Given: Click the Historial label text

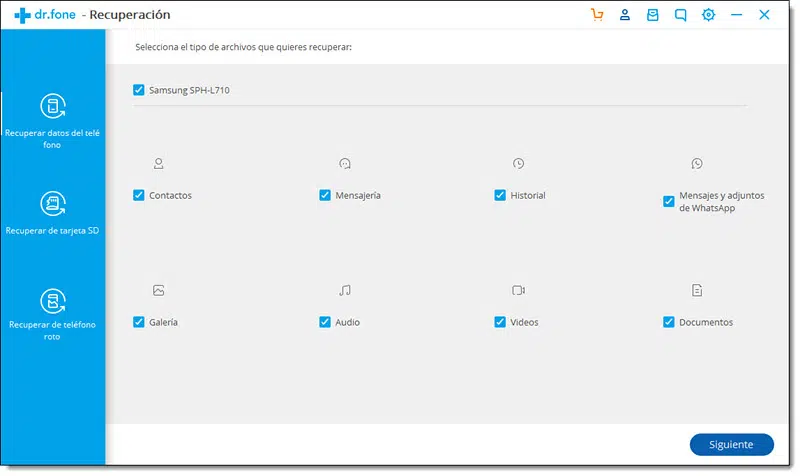Looking at the screenshot, I should coord(528,195).
